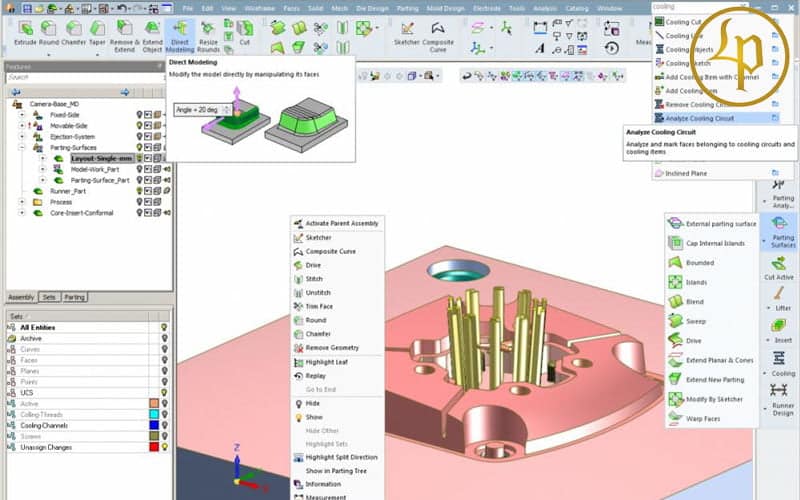
Task: Choose Activate Parent Assembly in context menu
Action: (x=337, y=223)
